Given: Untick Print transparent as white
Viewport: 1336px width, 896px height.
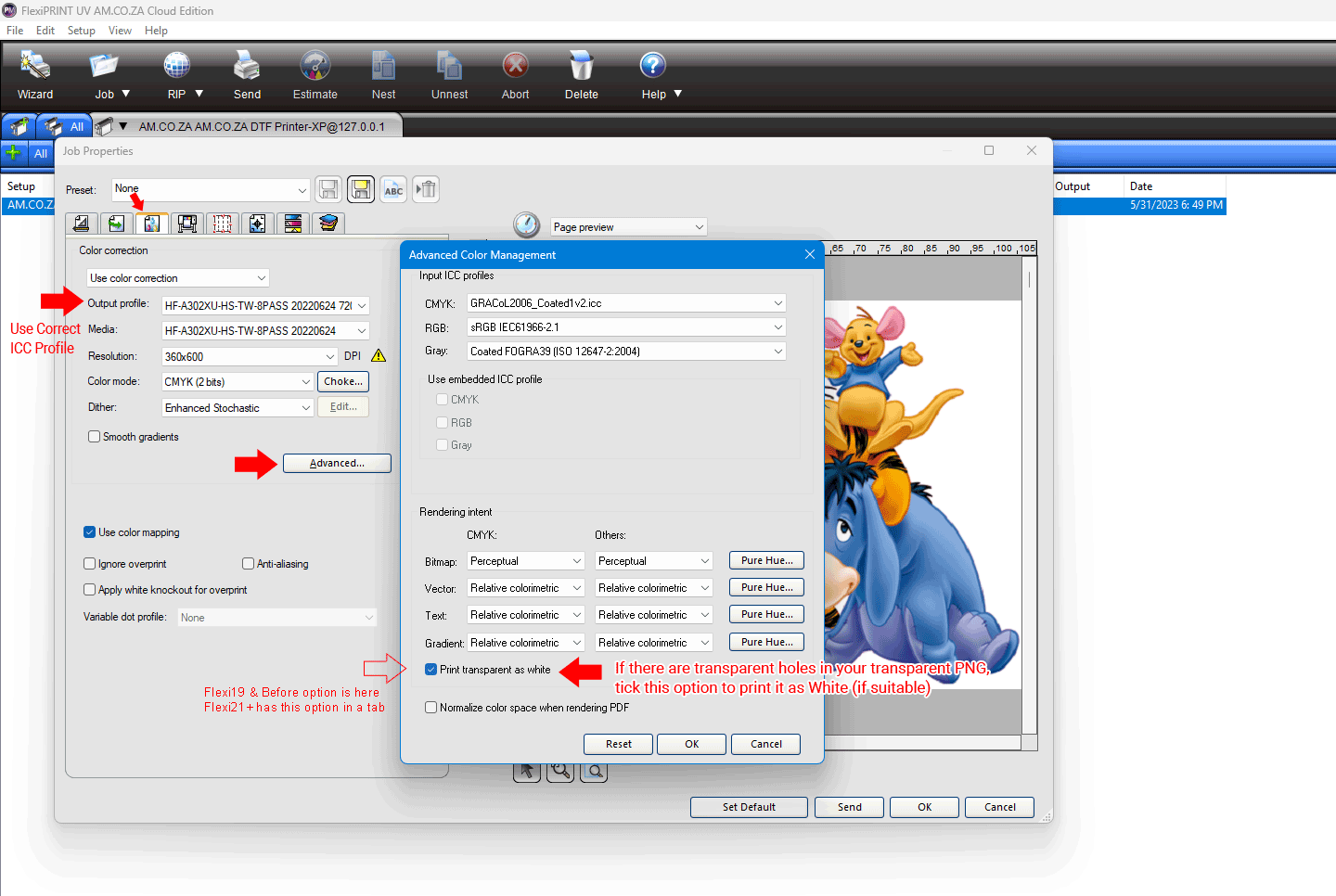Looking at the screenshot, I should [430, 670].
